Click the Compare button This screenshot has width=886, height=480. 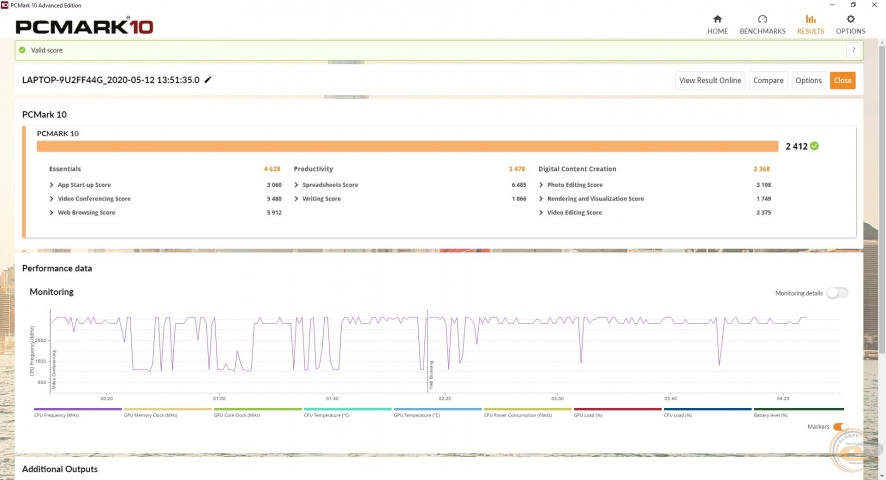(x=768, y=80)
